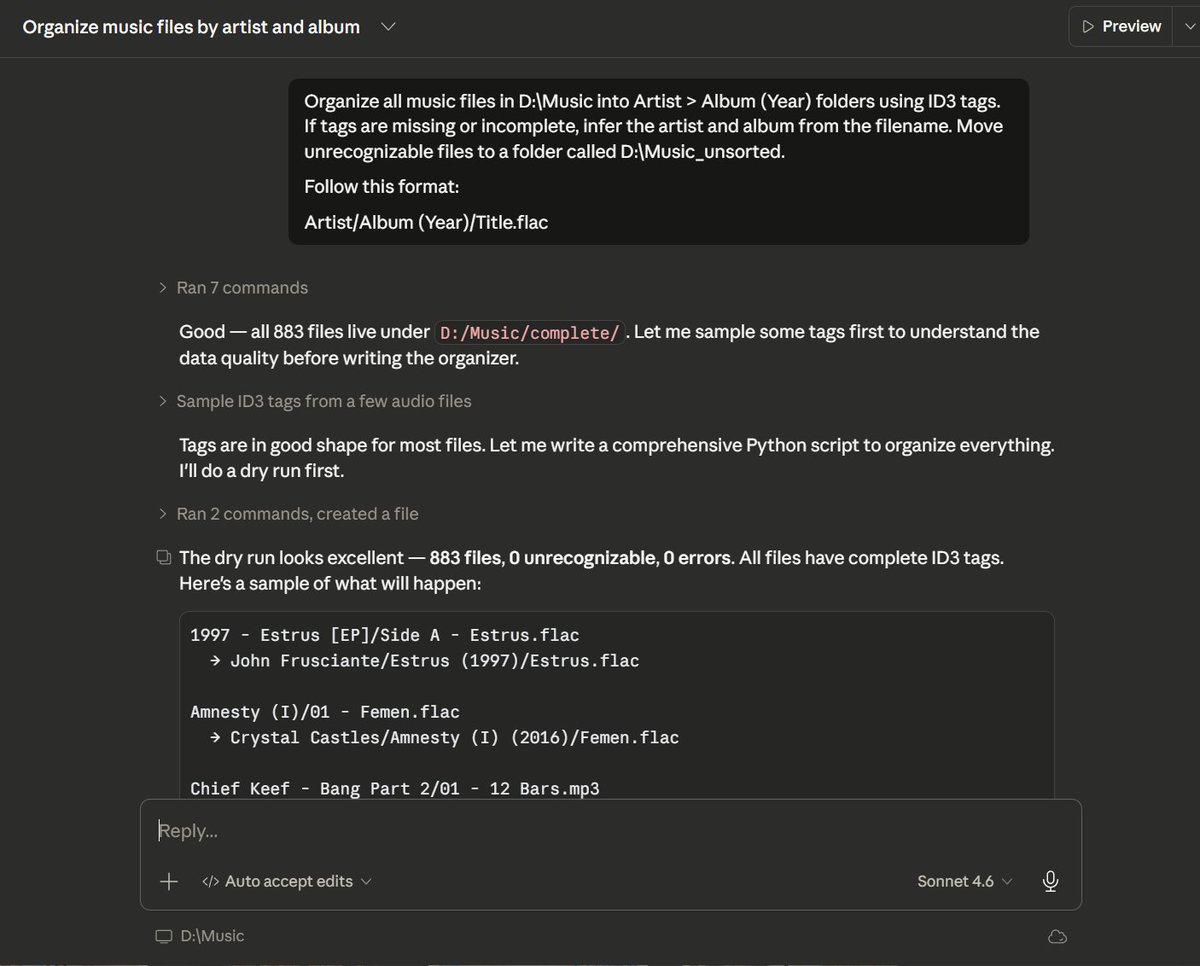Click the microphone voice input icon
This screenshot has height=966, width=1200.
point(1050,881)
